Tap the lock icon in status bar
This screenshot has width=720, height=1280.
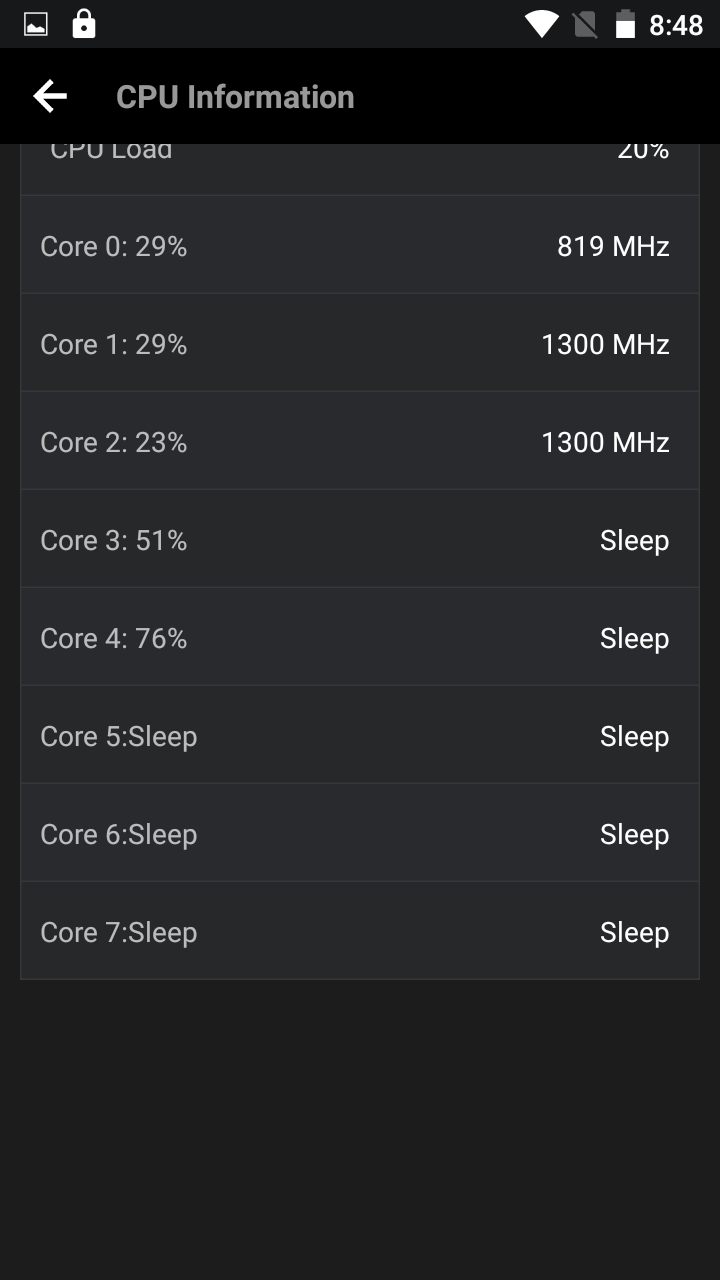tap(84, 24)
